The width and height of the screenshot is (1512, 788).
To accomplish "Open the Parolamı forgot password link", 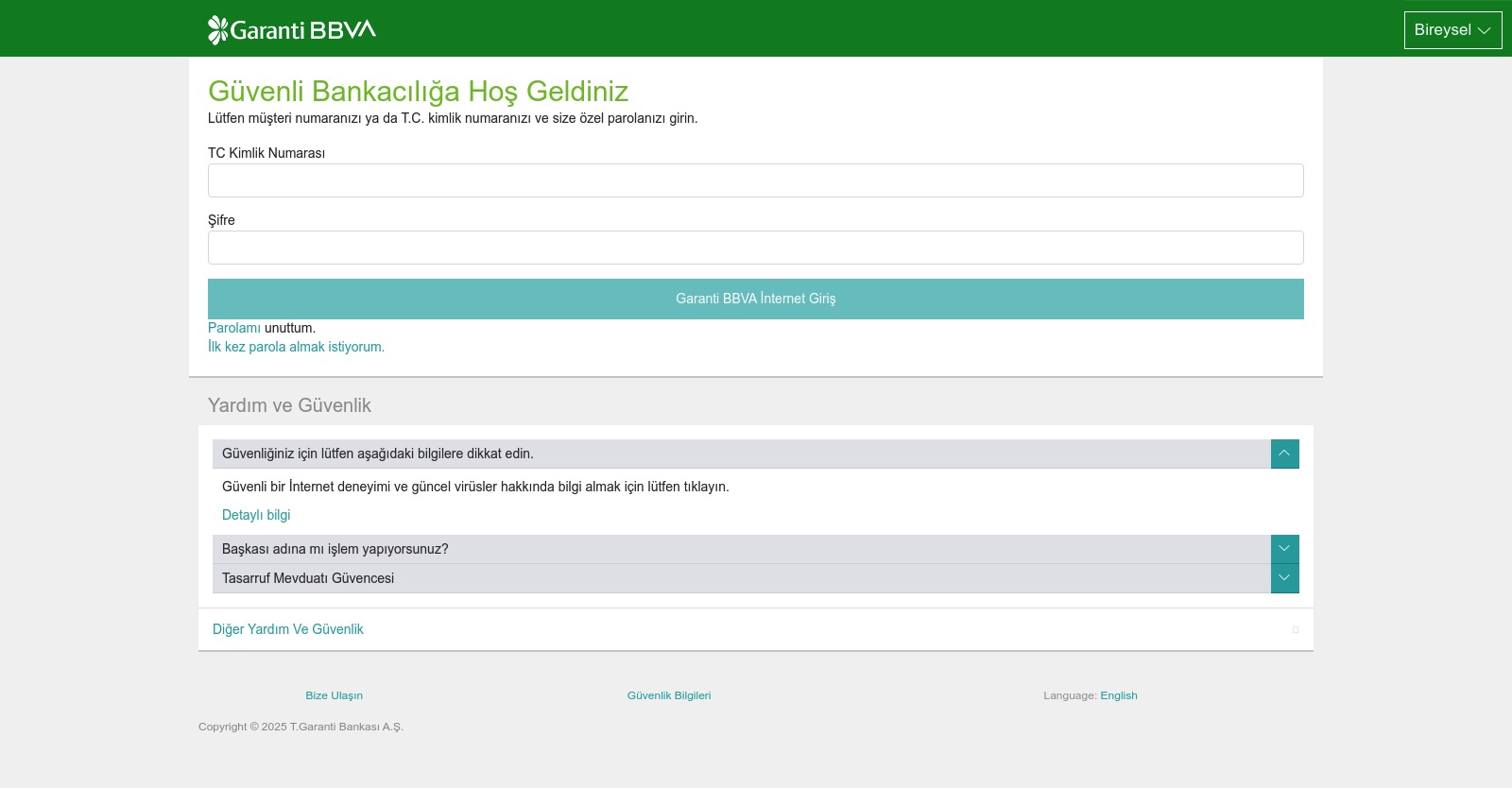I will [x=233, y=328].
